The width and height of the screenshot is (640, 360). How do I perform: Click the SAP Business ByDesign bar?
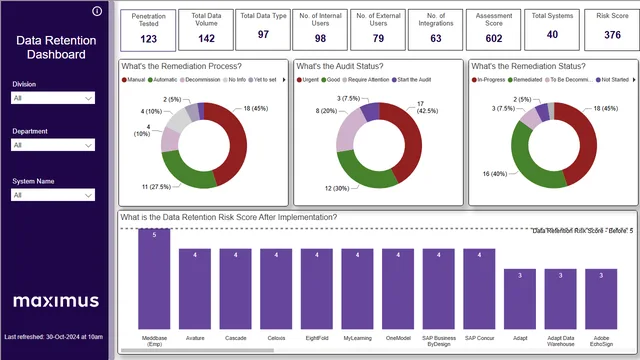click(438, 289)
